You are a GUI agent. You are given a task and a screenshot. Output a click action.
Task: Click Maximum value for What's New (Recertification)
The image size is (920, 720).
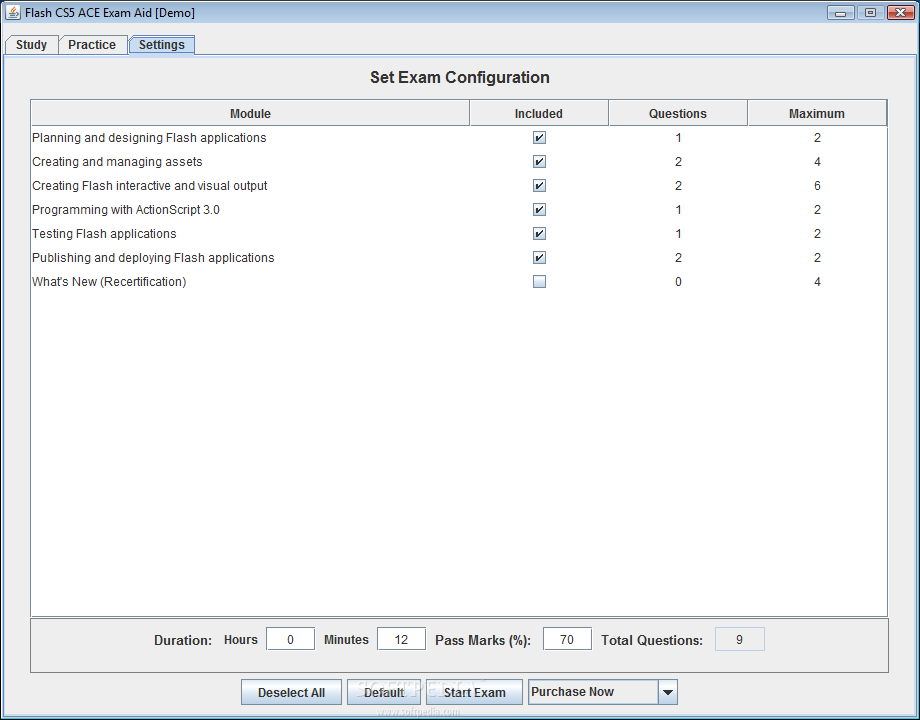coord(817,282)
